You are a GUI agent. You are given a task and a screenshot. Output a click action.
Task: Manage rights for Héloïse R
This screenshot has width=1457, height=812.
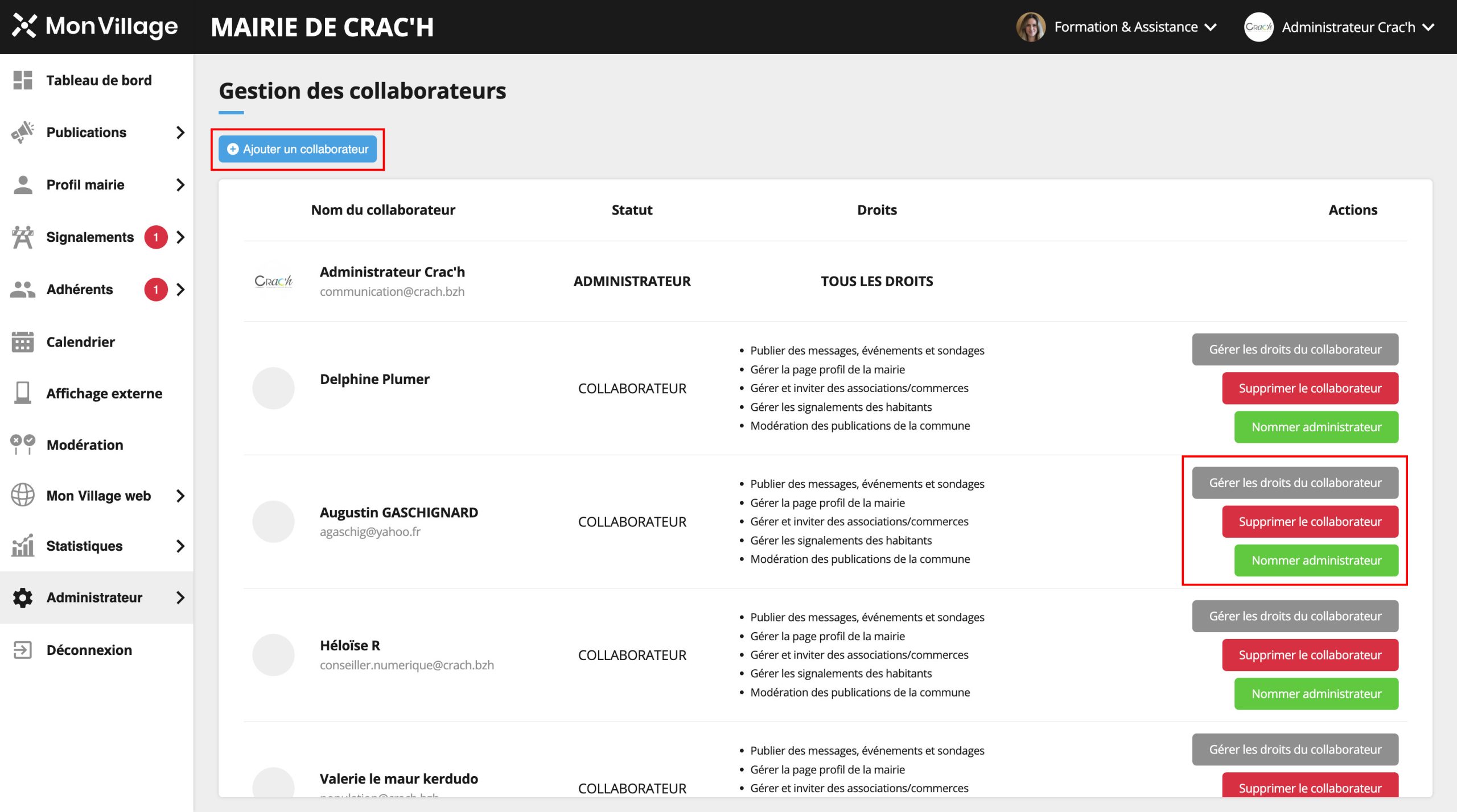point(1295,616)
